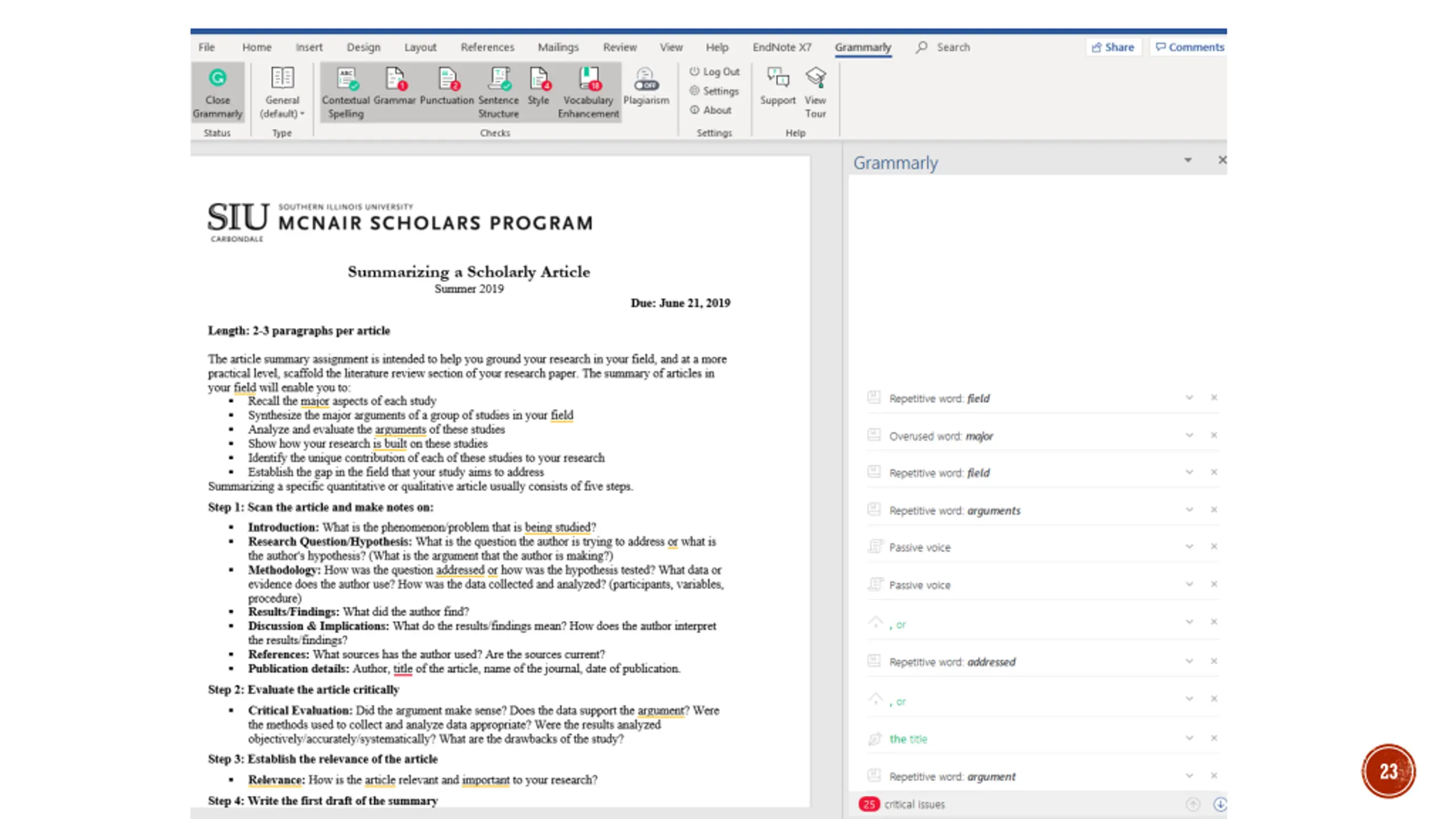Click the '25 critical issues' counter
Screen dimensions: 1456x819
tap(902, 804)
